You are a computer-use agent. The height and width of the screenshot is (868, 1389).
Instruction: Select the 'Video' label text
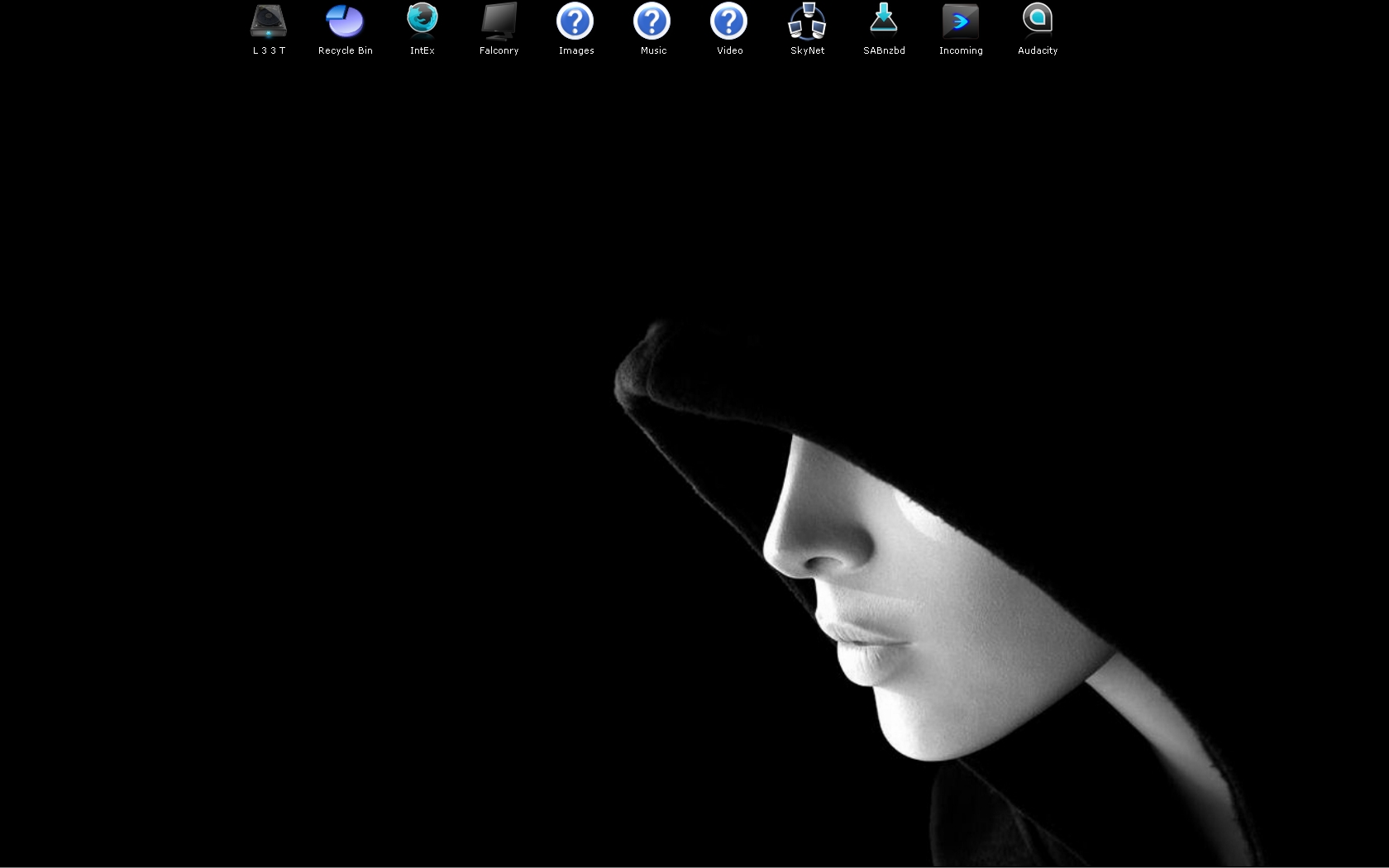click(x=730, y=50)
